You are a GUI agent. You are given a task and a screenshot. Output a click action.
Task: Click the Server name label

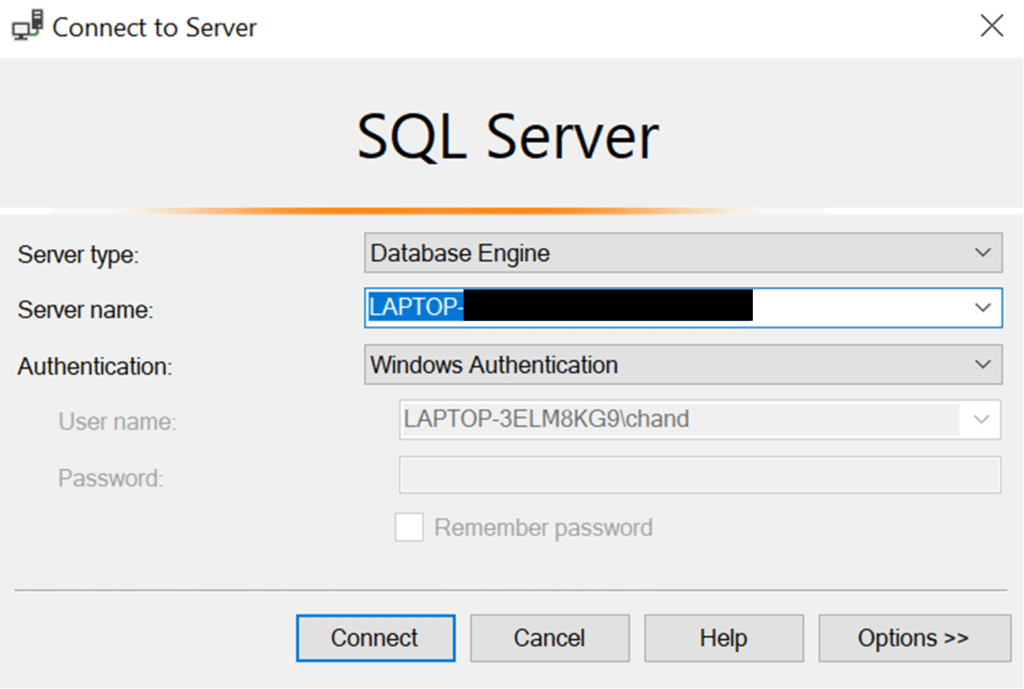tap(86, 310)
